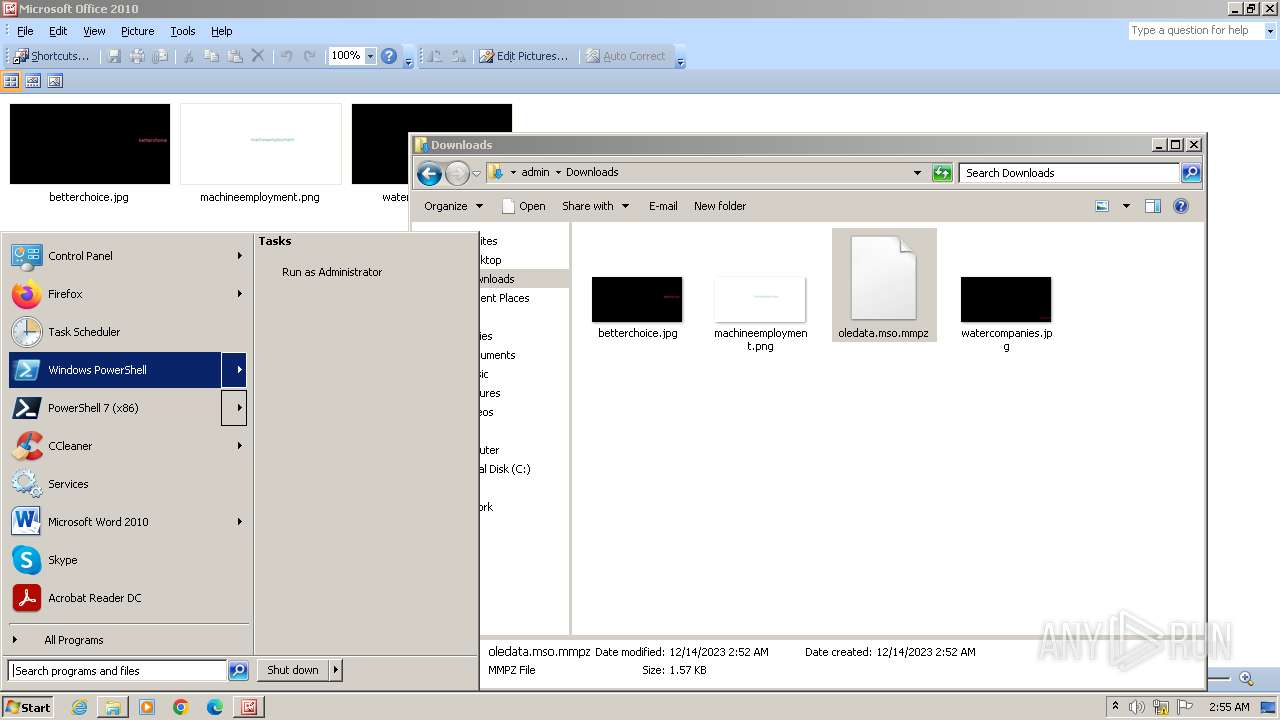Click the Cut scissors icon

tap(188, 56)
